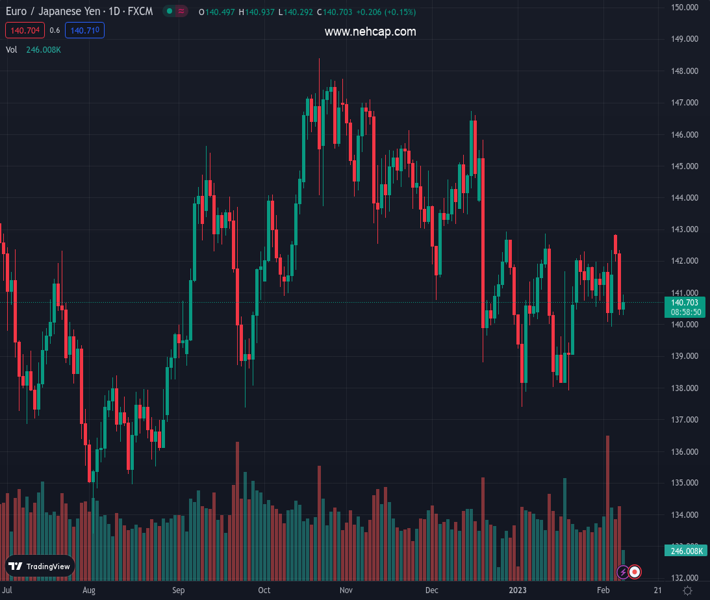This screenshot has width=710, height=600.
Task: Click the 145.000 price axis label
Action: click(685, 166)
